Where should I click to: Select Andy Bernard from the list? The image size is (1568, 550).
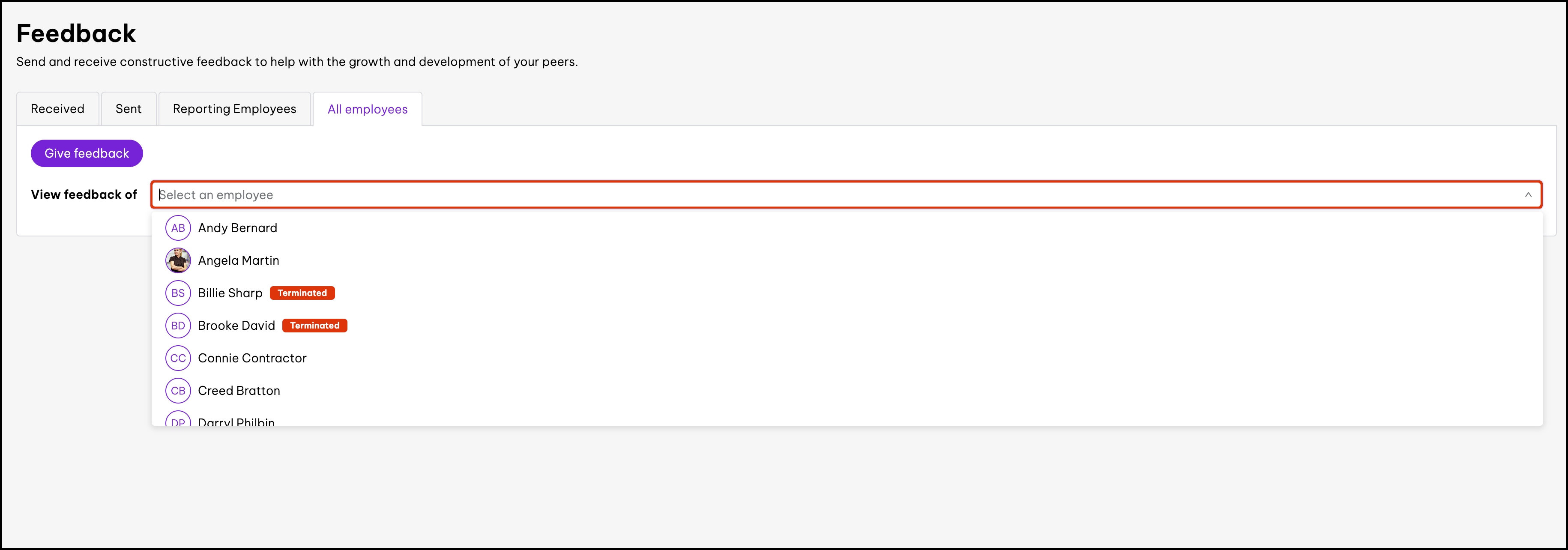(237, 228)
